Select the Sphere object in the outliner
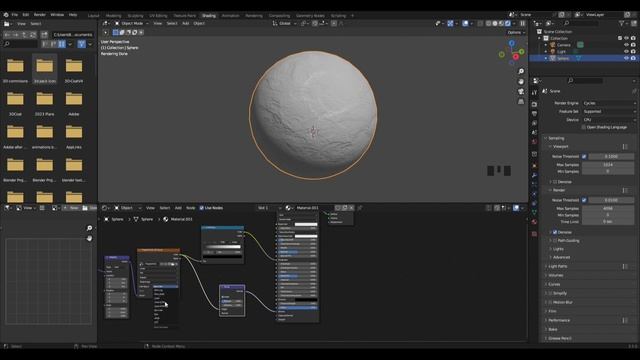The height and width of the screenshot is (360, 640). (563, 58)
